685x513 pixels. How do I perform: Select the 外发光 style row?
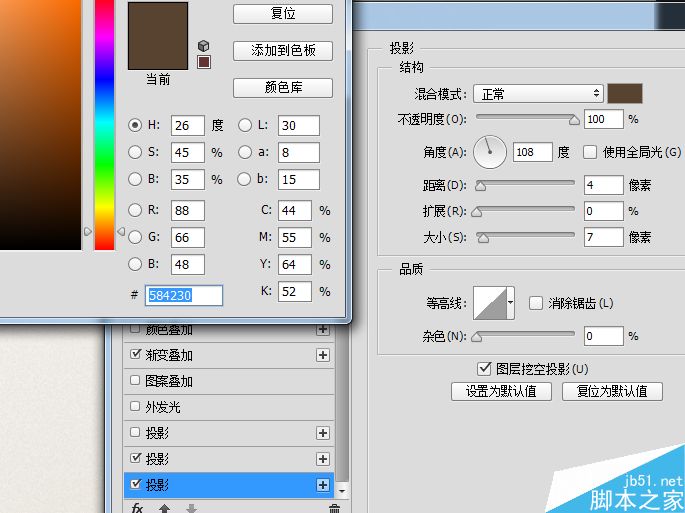point(229,407)
